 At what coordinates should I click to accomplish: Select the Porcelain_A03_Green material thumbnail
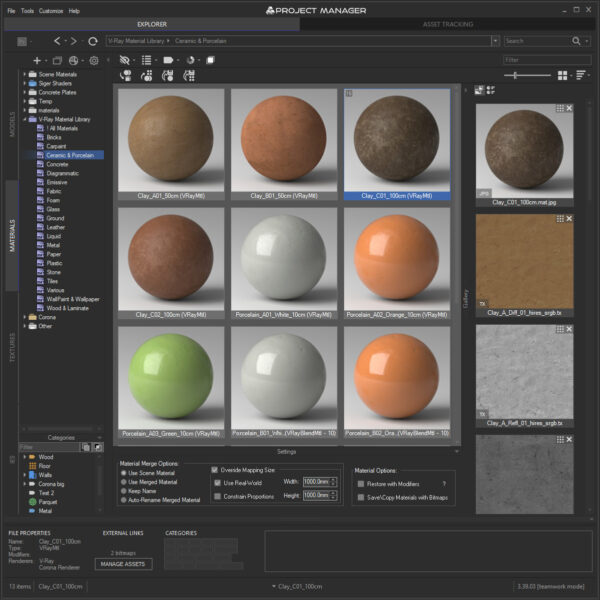[171, 382]
